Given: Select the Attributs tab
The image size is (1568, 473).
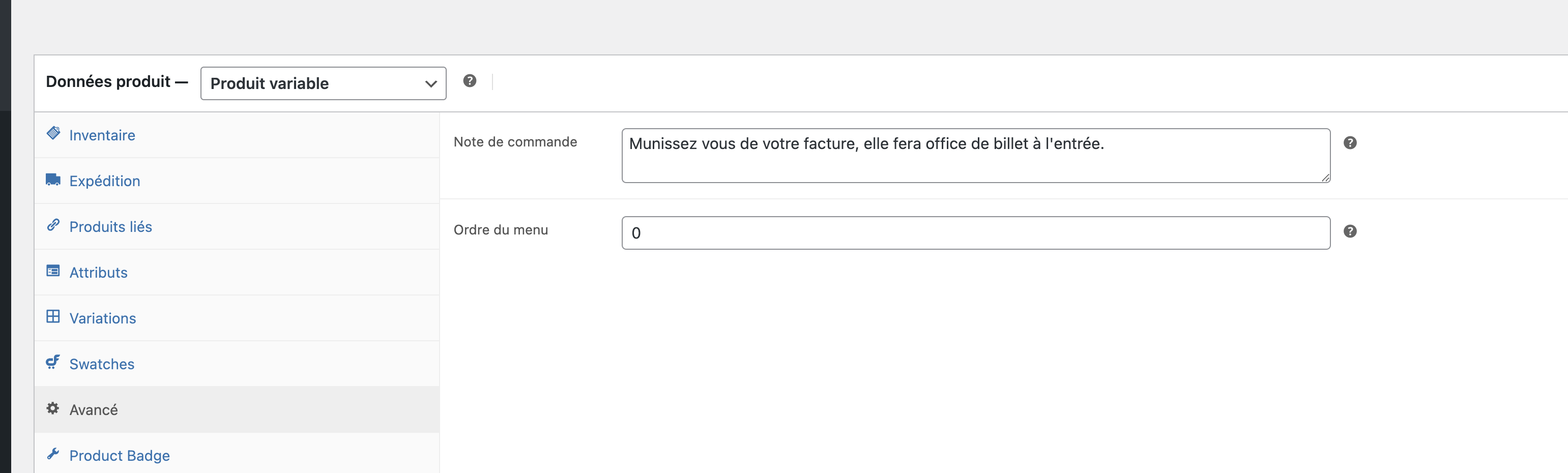Looking at the screenshot, I should pos(99,273).
